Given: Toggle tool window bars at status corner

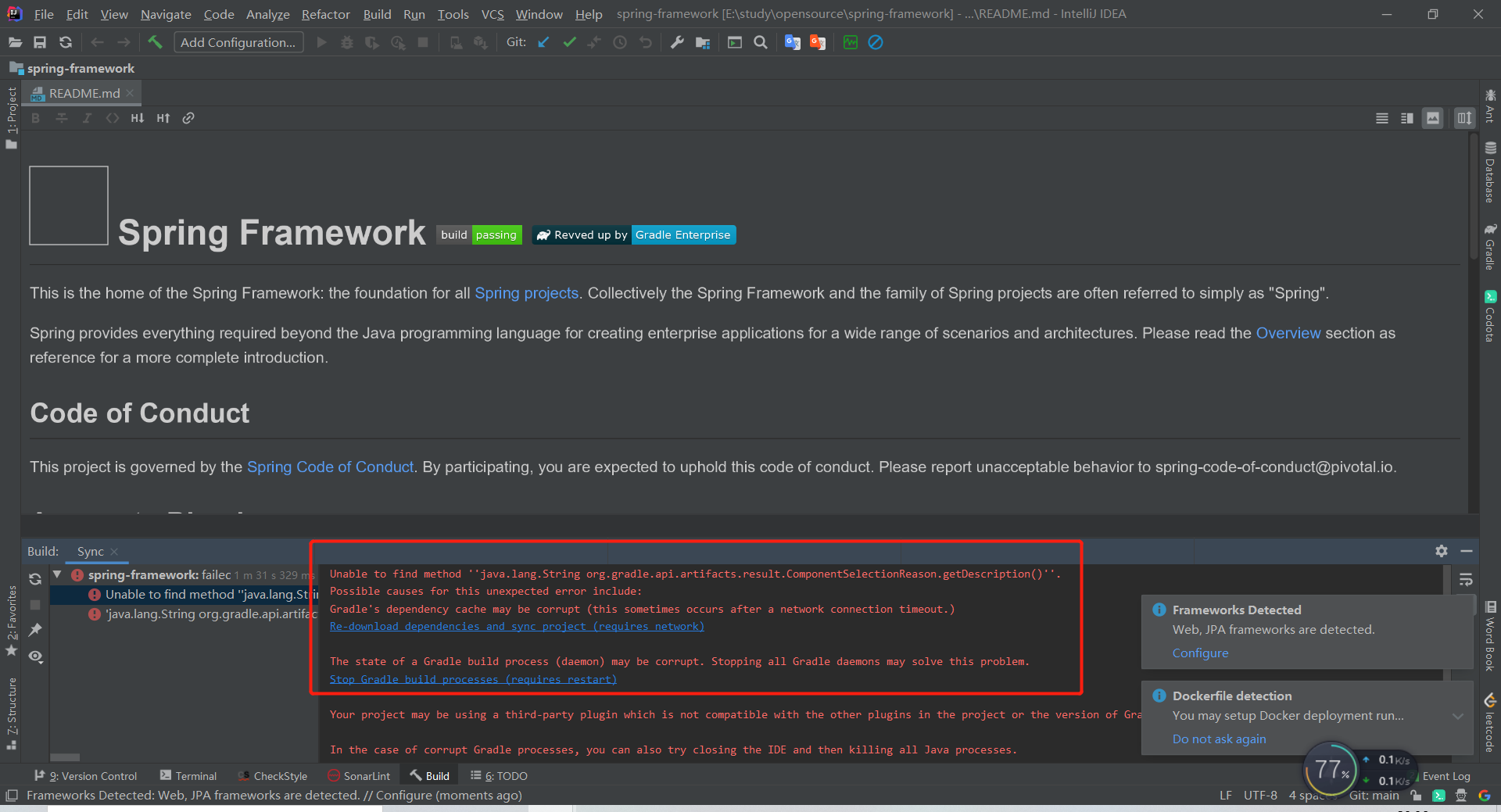Looking at the screenshot, I should [11, 796].
